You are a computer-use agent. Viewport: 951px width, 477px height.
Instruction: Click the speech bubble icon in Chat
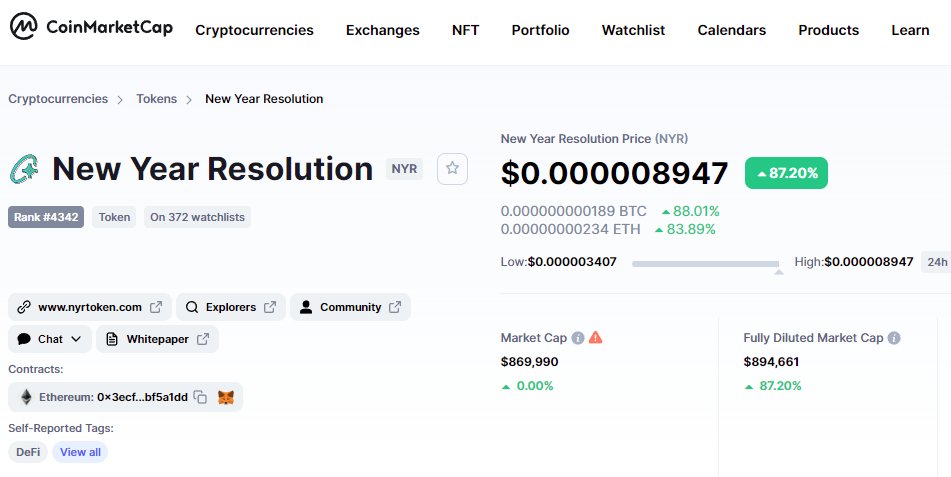(x=24, y=339)
